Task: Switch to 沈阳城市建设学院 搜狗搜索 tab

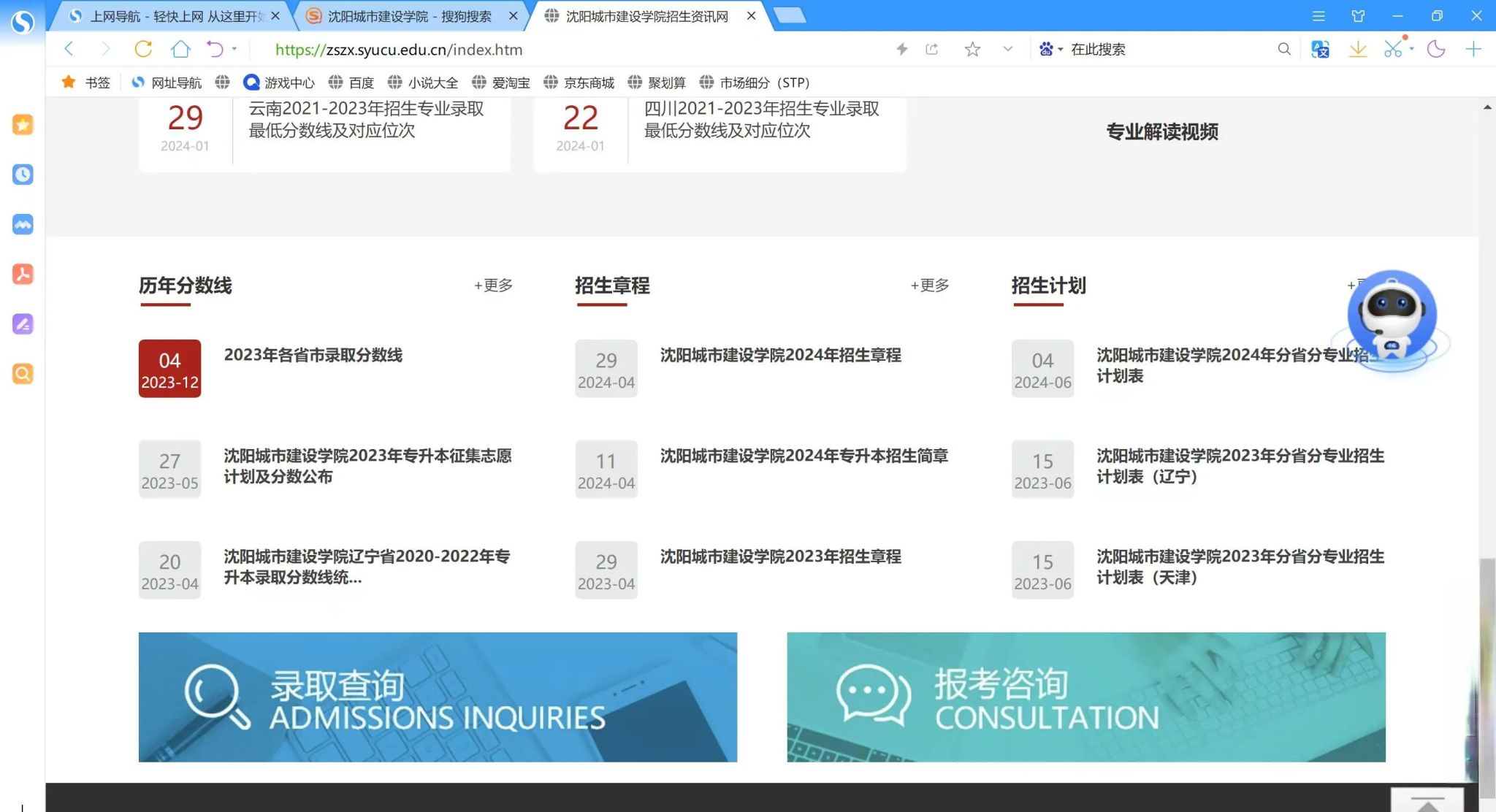Action: click(x=409, y=16)
